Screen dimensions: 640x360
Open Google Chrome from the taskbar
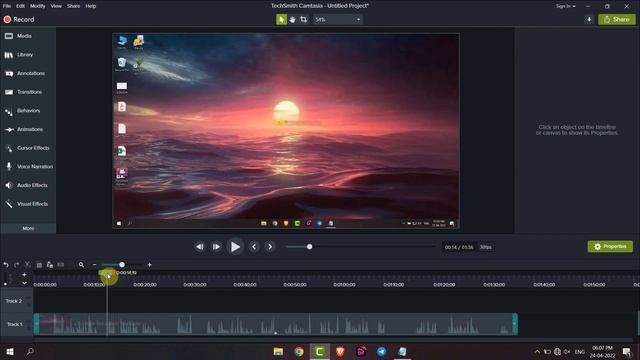click(x=299, y=351)
